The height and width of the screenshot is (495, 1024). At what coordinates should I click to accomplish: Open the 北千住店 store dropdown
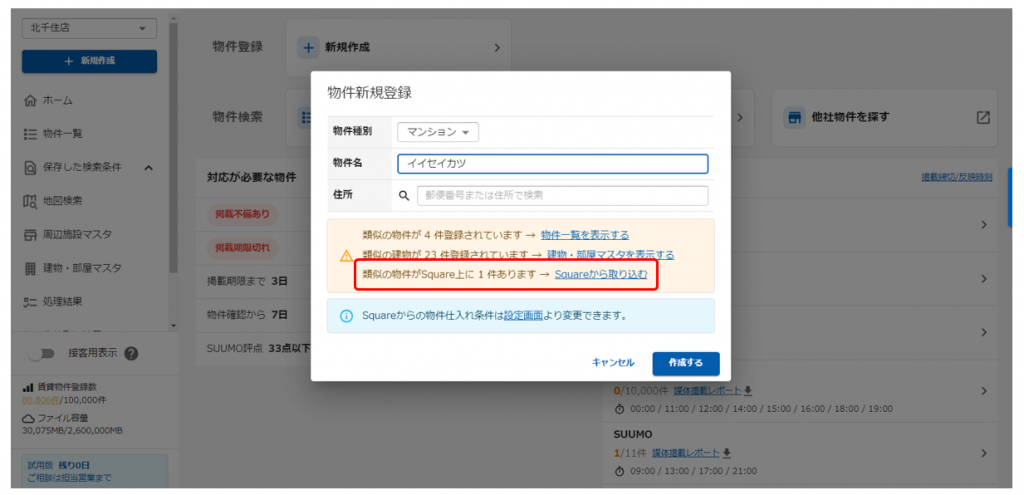tap(89, 29)
